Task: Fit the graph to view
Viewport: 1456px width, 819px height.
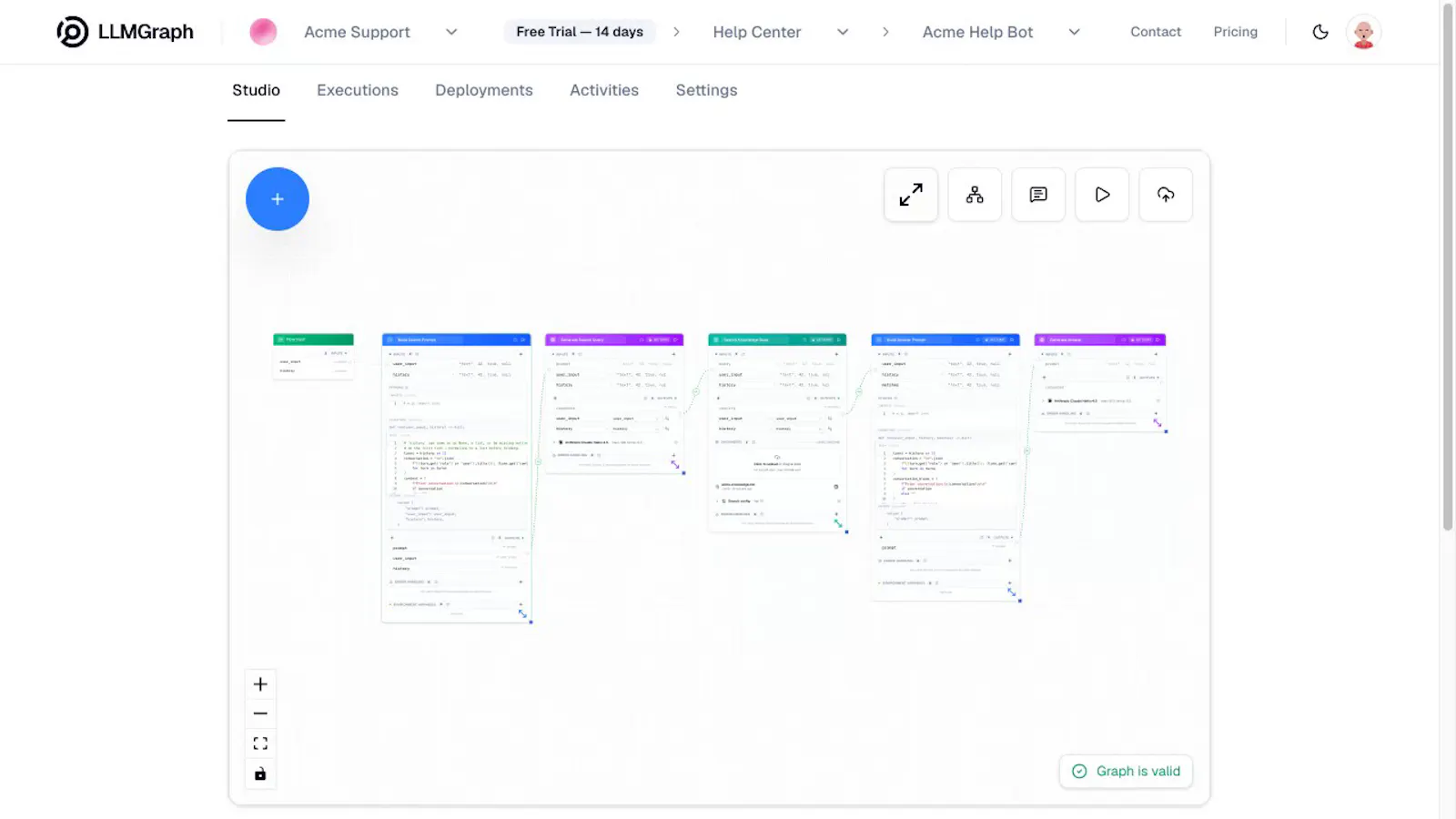Action: (260, 743)
